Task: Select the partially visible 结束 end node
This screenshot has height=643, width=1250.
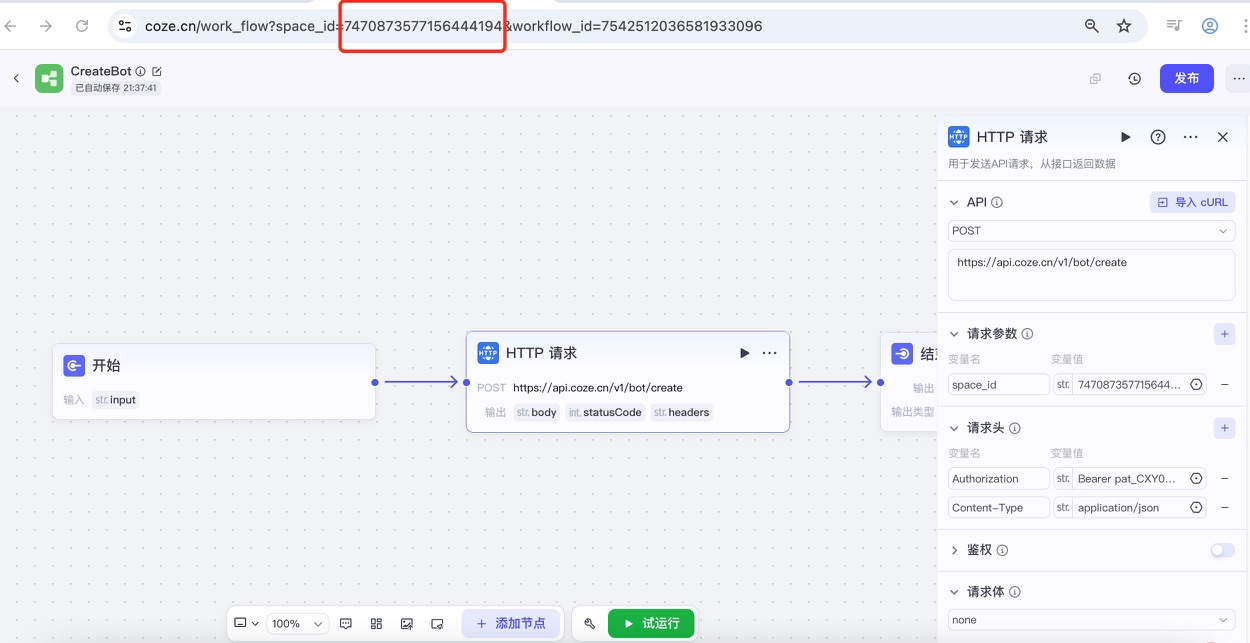Action: 910,382
